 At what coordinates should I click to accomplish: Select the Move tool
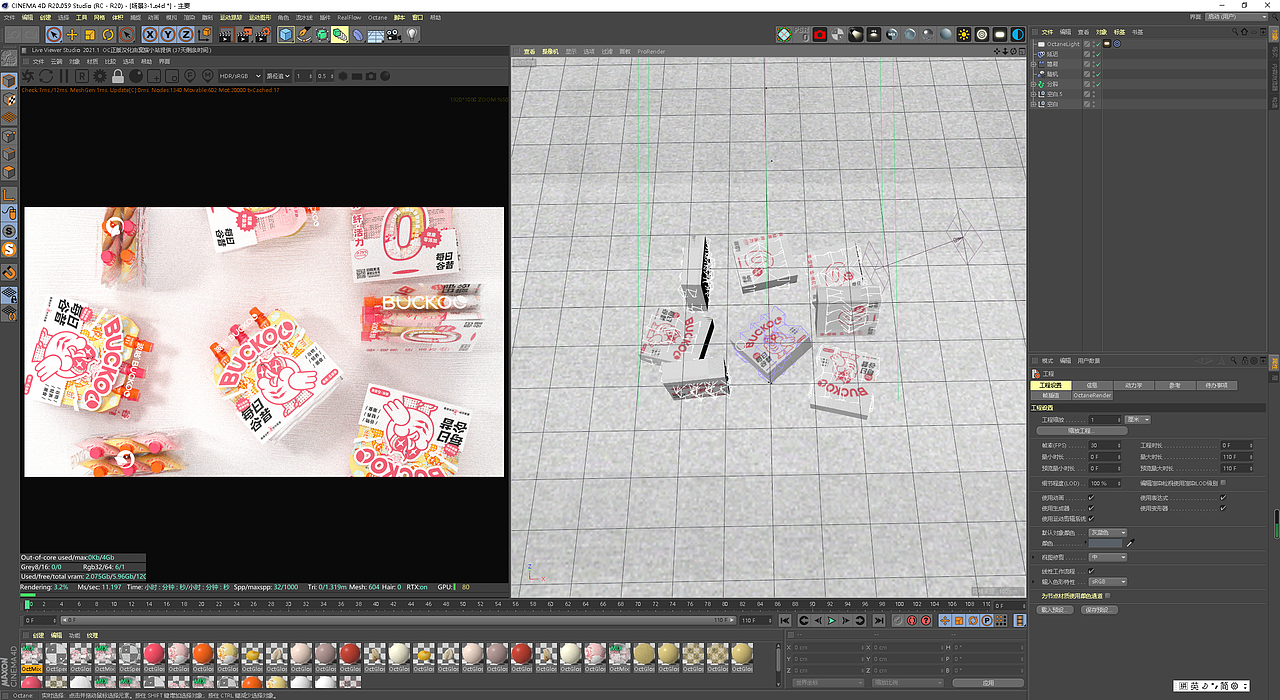[x=72, y=34]
